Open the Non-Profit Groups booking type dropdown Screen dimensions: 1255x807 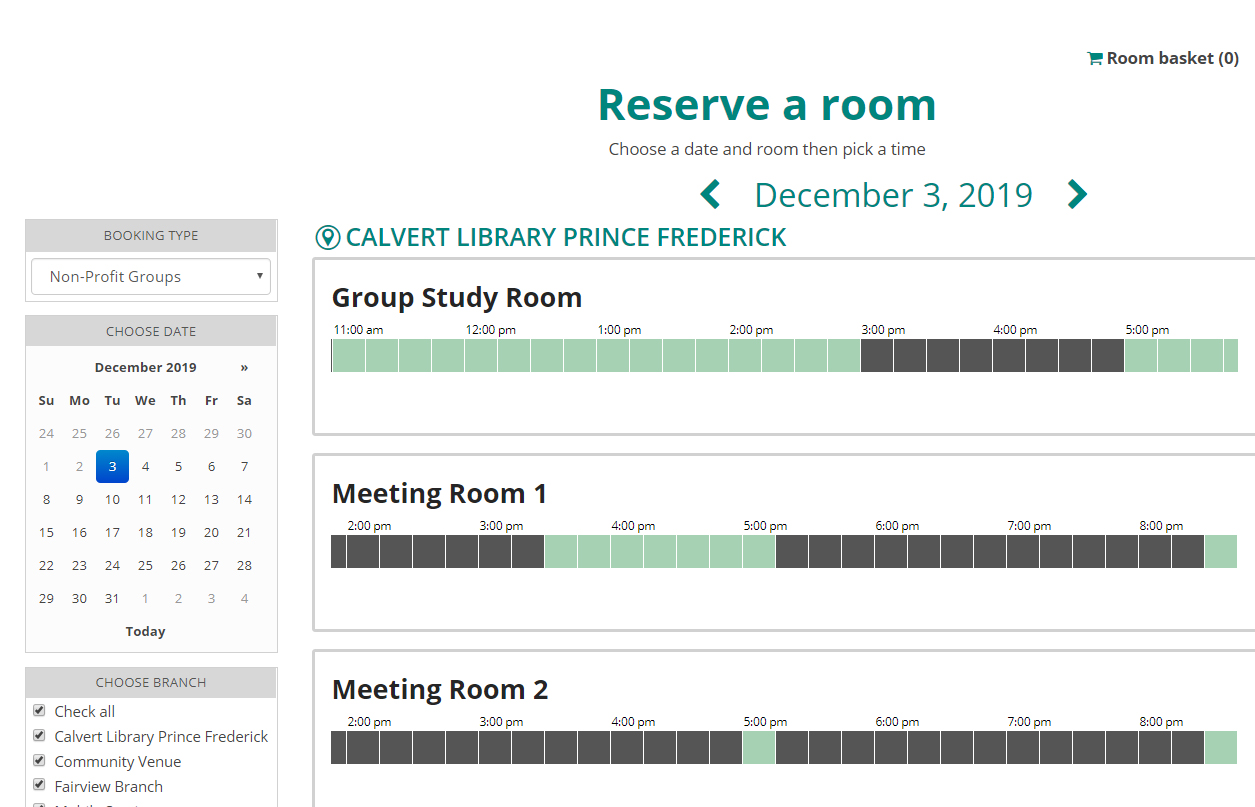tap(150, 276)
